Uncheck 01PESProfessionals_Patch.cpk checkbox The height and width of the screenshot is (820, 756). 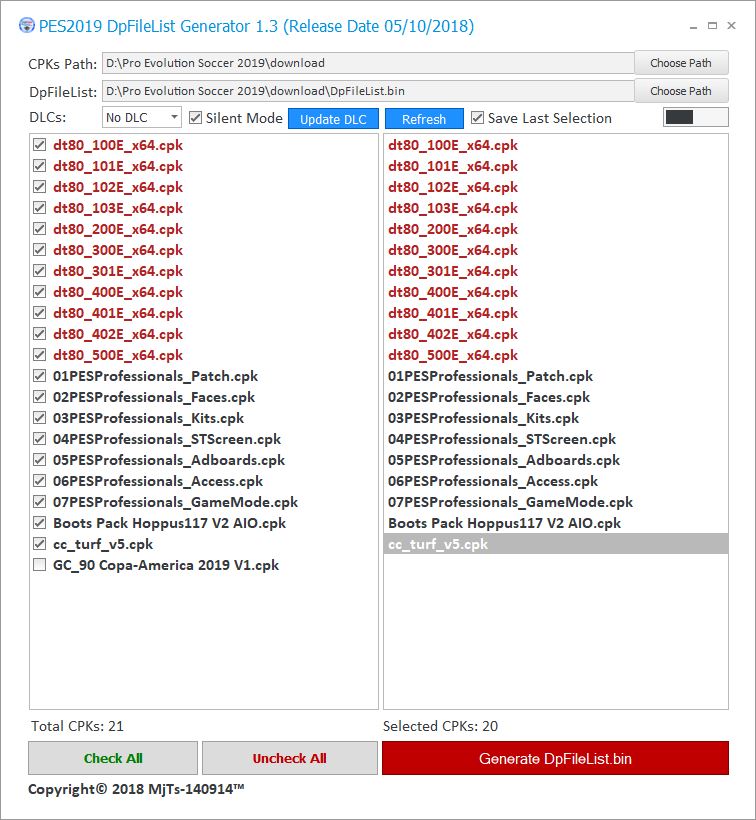click(39, 375)
